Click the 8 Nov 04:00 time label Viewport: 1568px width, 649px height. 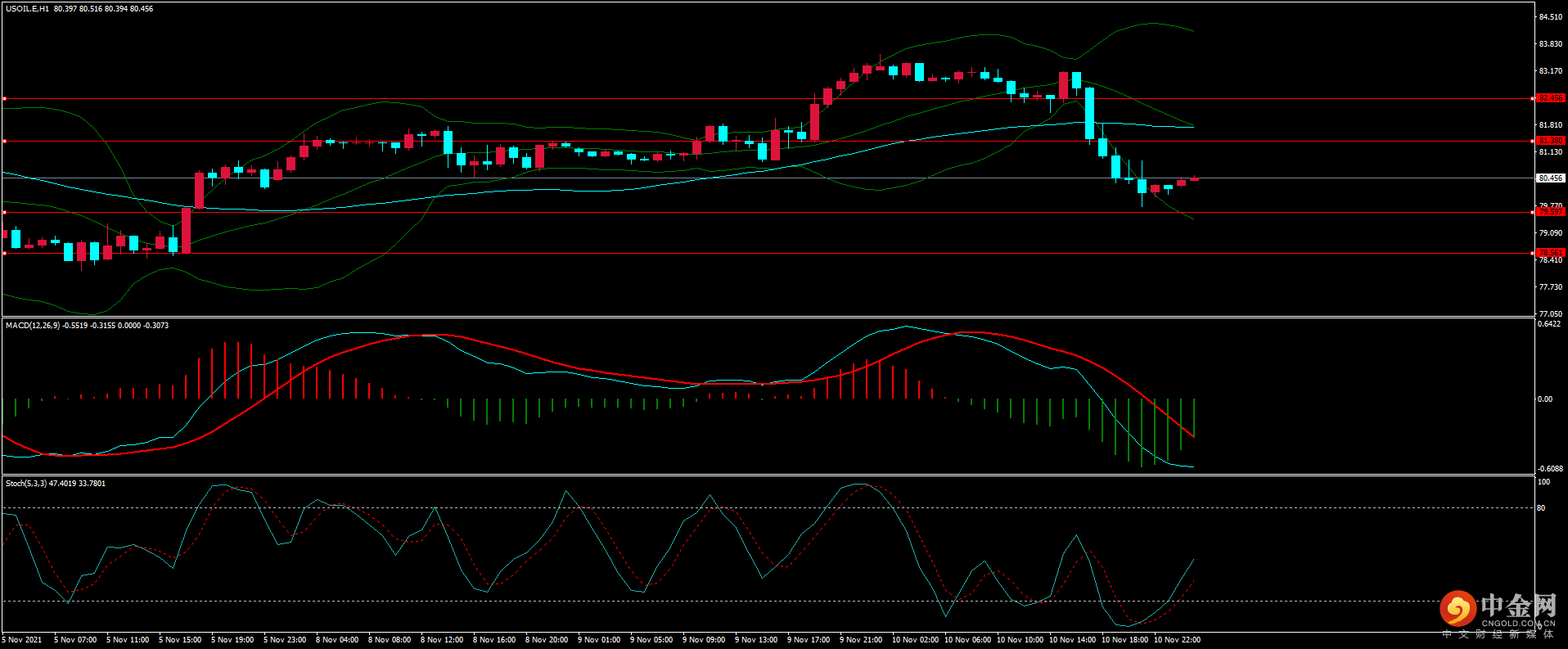pos(337,640)
